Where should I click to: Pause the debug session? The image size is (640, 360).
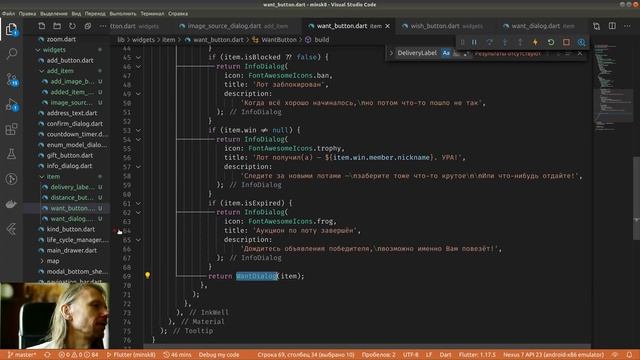(474, 42)
